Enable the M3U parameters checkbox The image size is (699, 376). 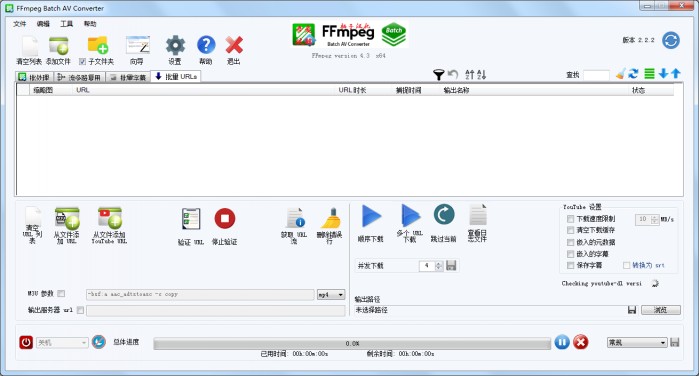[x=62, y=293]
